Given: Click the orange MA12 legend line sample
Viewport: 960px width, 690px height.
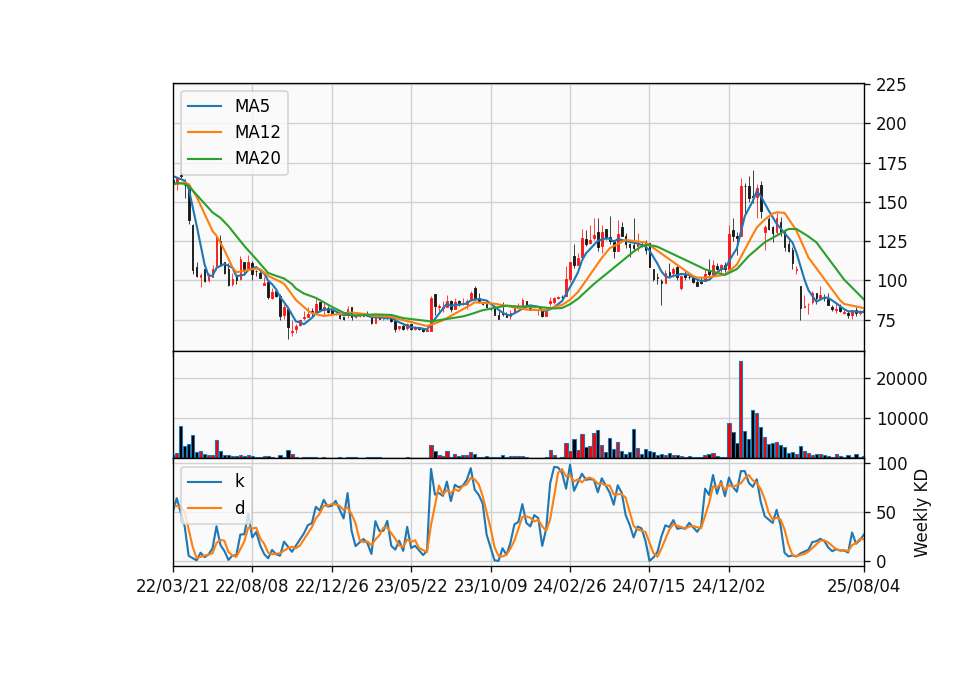Looking at the screenshot, I should click(204, 132).
